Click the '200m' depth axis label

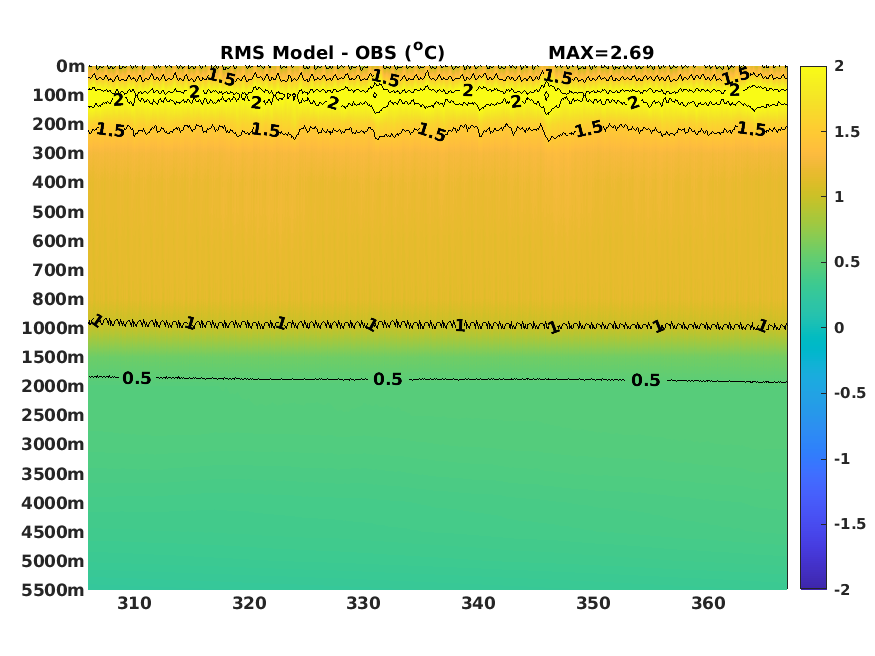(58, 124)
